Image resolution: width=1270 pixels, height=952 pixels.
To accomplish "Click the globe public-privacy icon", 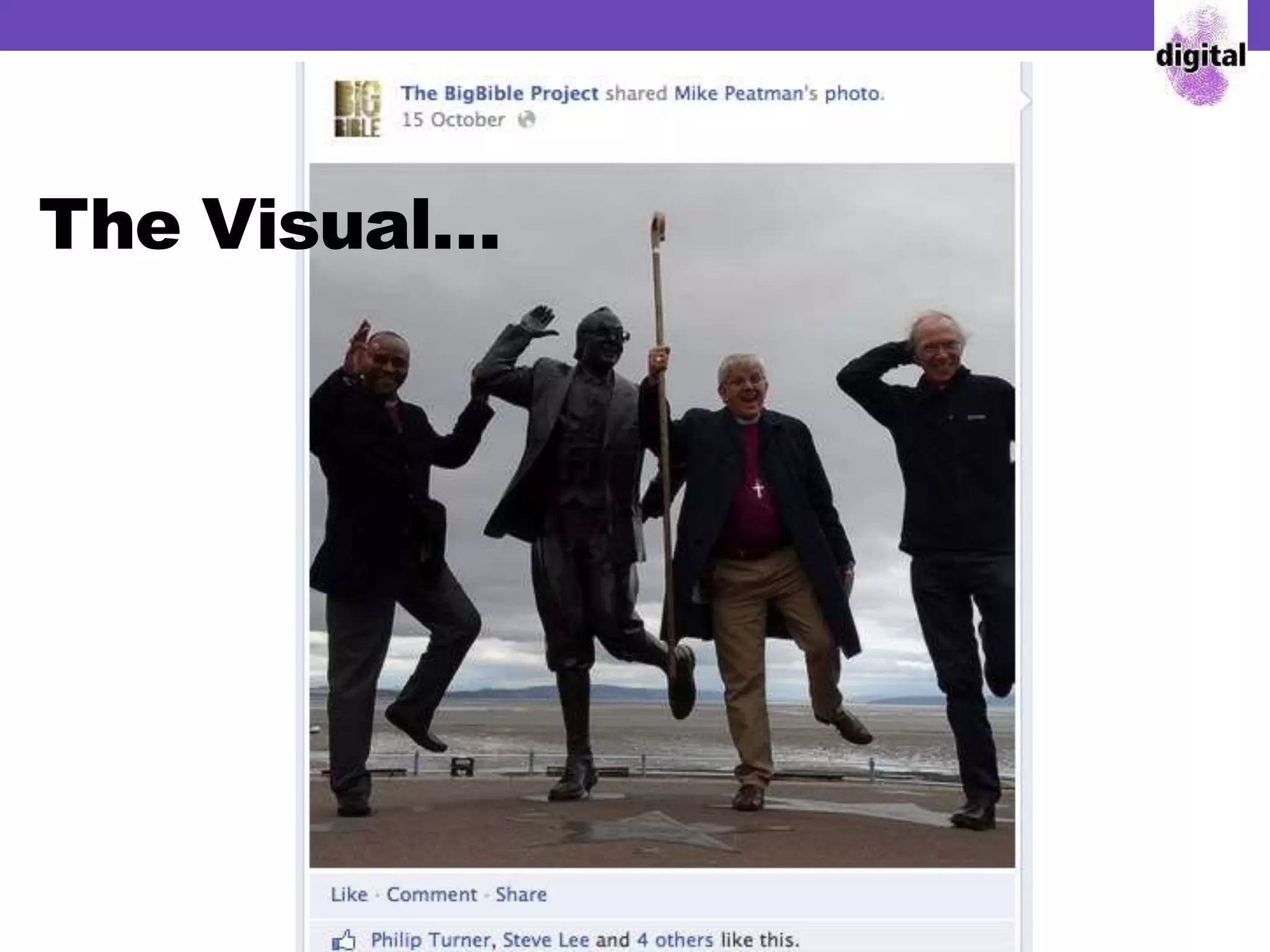I will [526, 120].
